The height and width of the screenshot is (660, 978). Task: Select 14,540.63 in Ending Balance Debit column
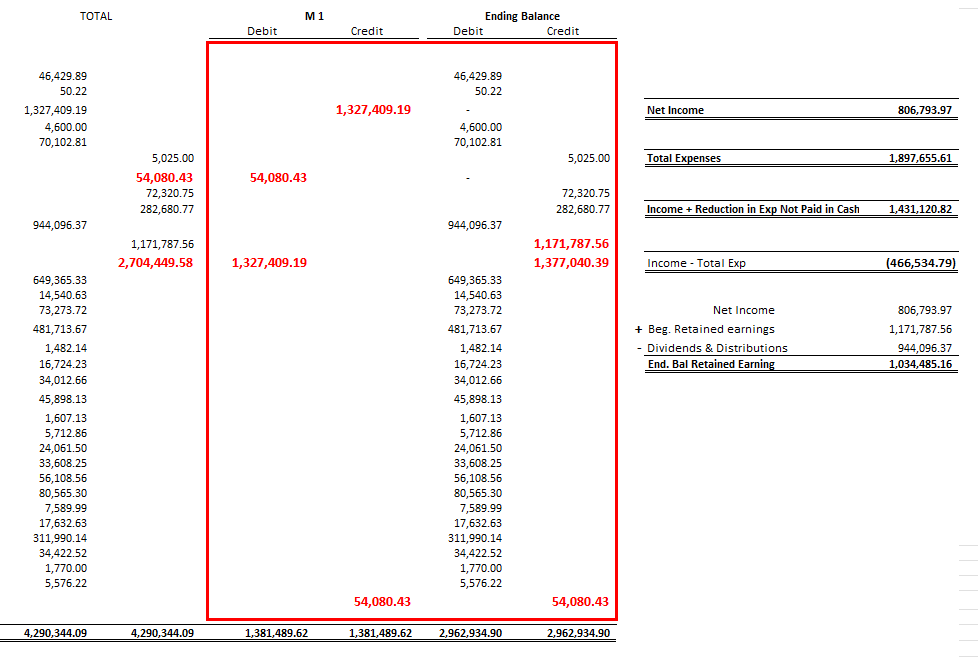point(478,295)
